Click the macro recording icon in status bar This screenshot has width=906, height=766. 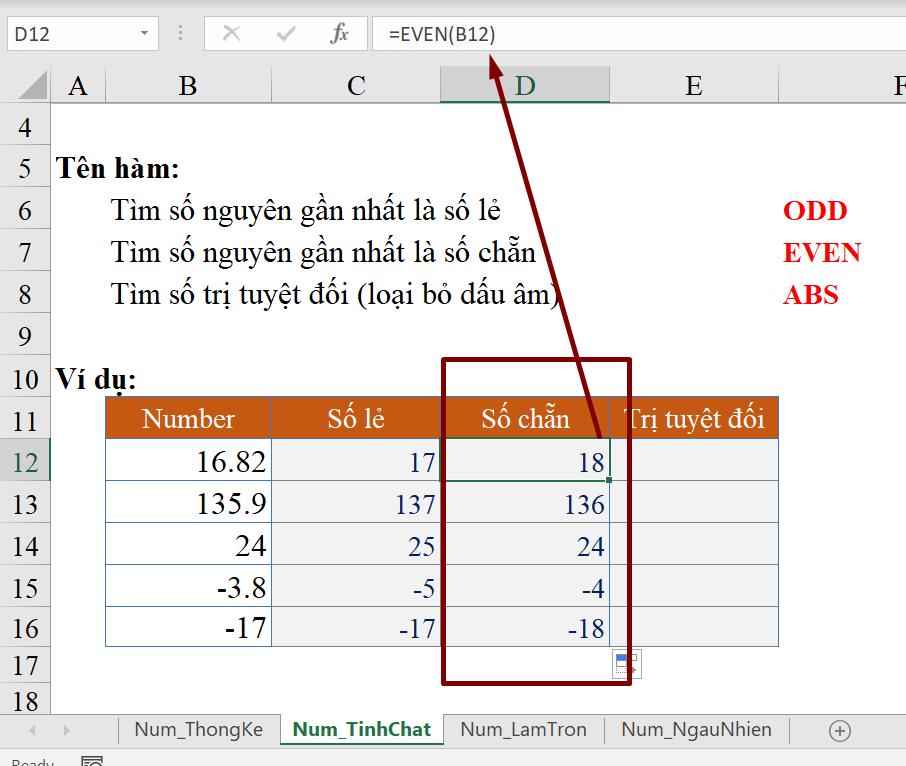click(93, 761)
